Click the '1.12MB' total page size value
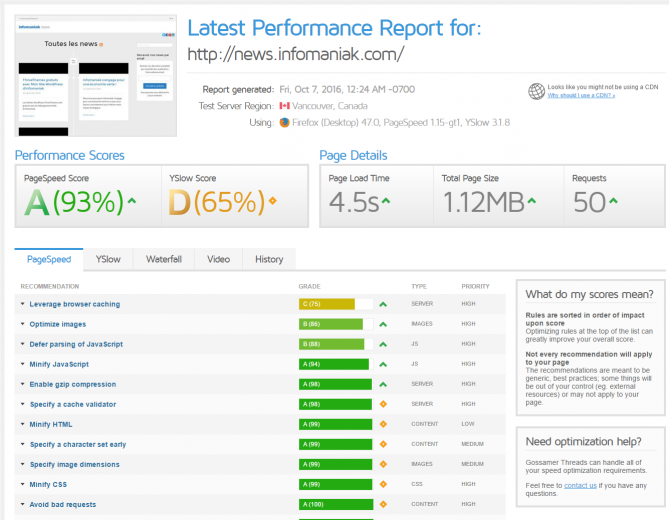Image resolution: width=669 pixels, height=520 pixels. [483, 202]
